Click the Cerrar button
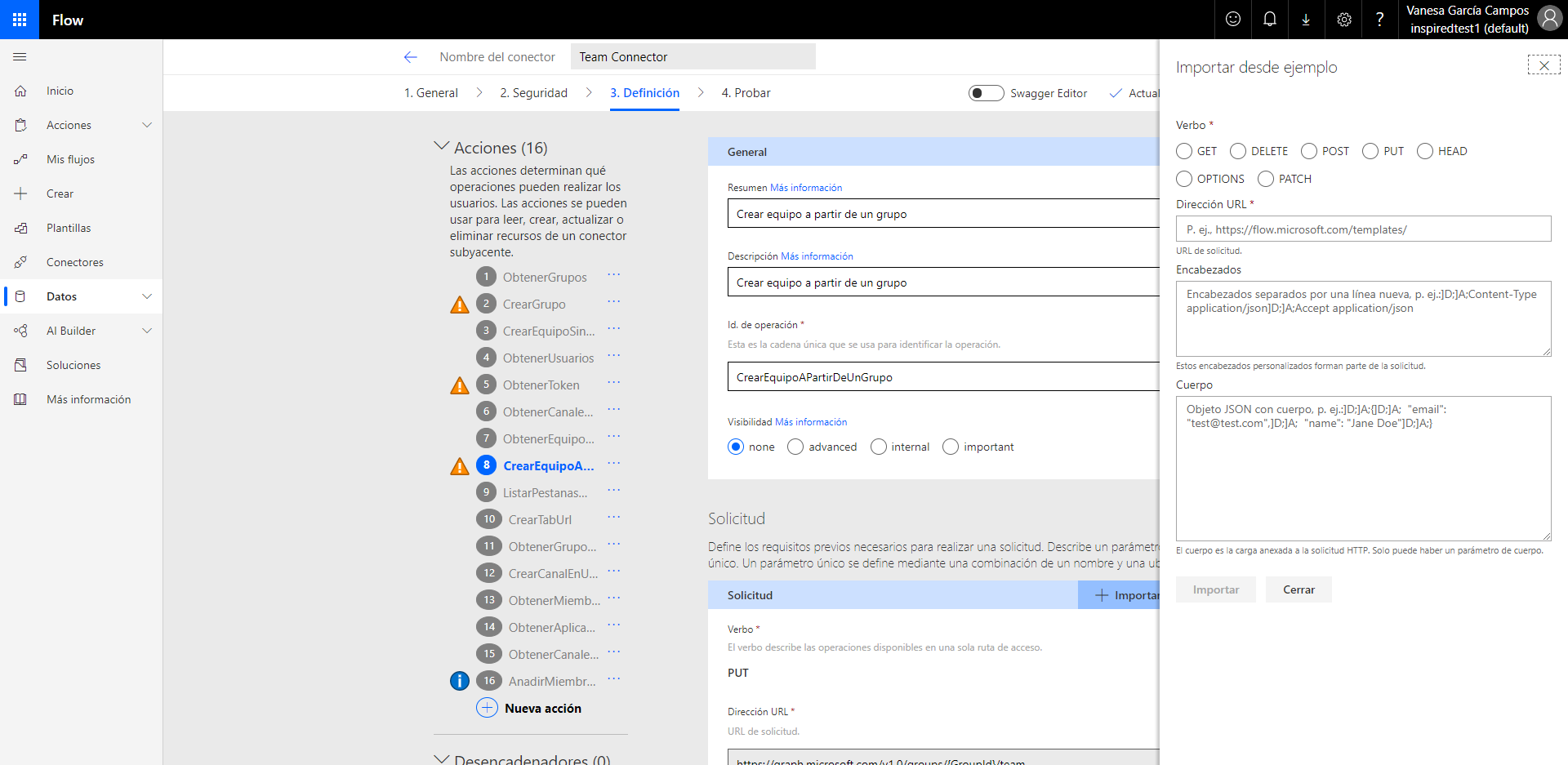This screenshot has width=1568, height=765. (1298, 589)
